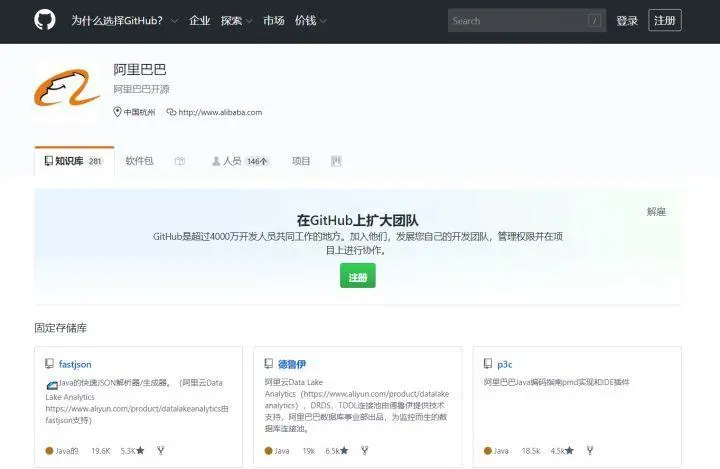Click the Java language dot on 德鲁伊 card
720x469 pixels.
269,451
